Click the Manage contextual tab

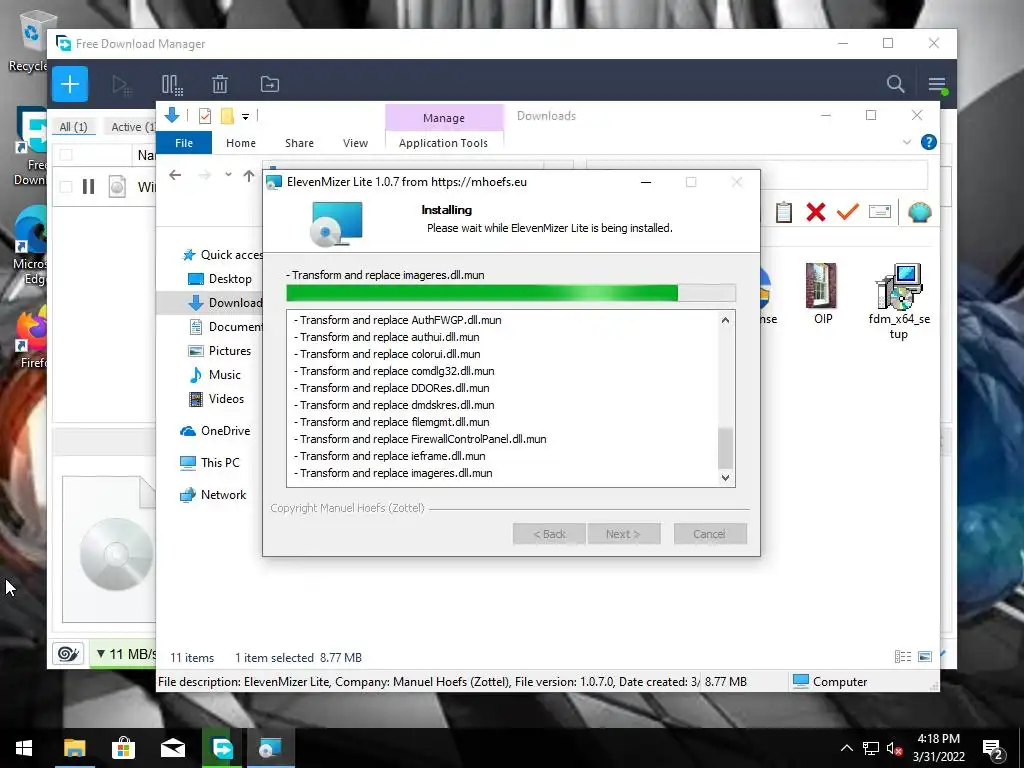444,118
